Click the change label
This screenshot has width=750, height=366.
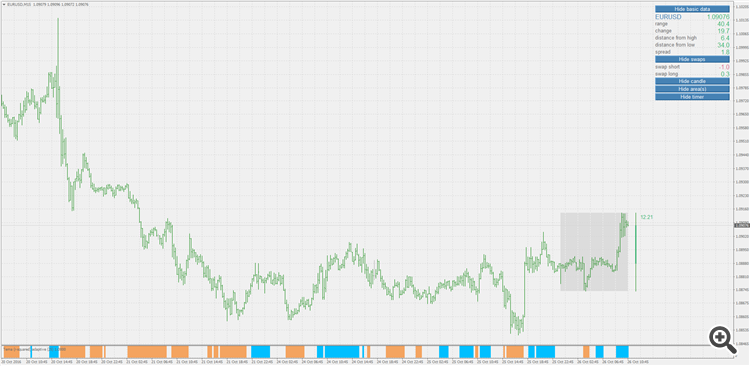tap(663, 31)
